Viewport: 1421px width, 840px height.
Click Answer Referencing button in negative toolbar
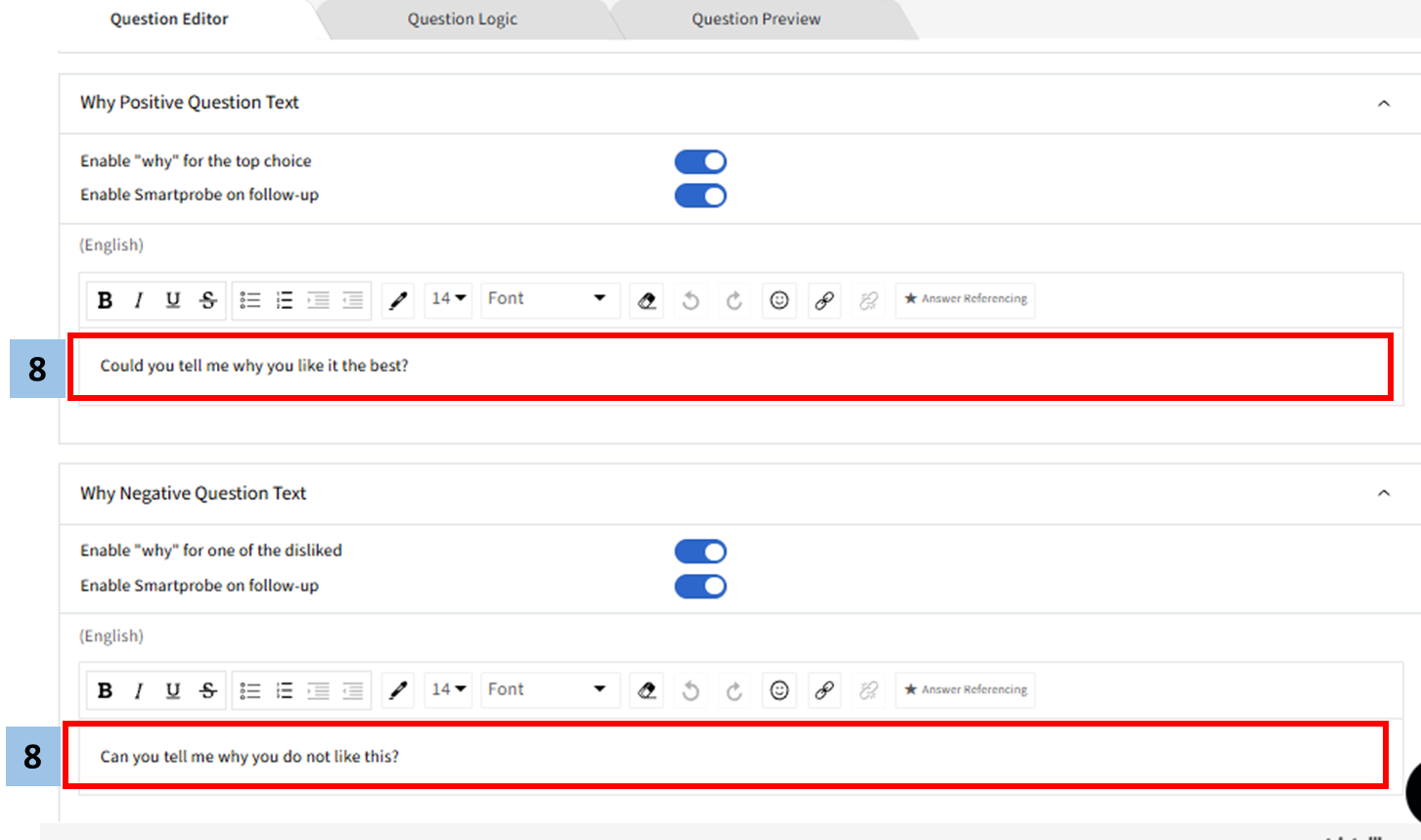click(x=965, y=689)
